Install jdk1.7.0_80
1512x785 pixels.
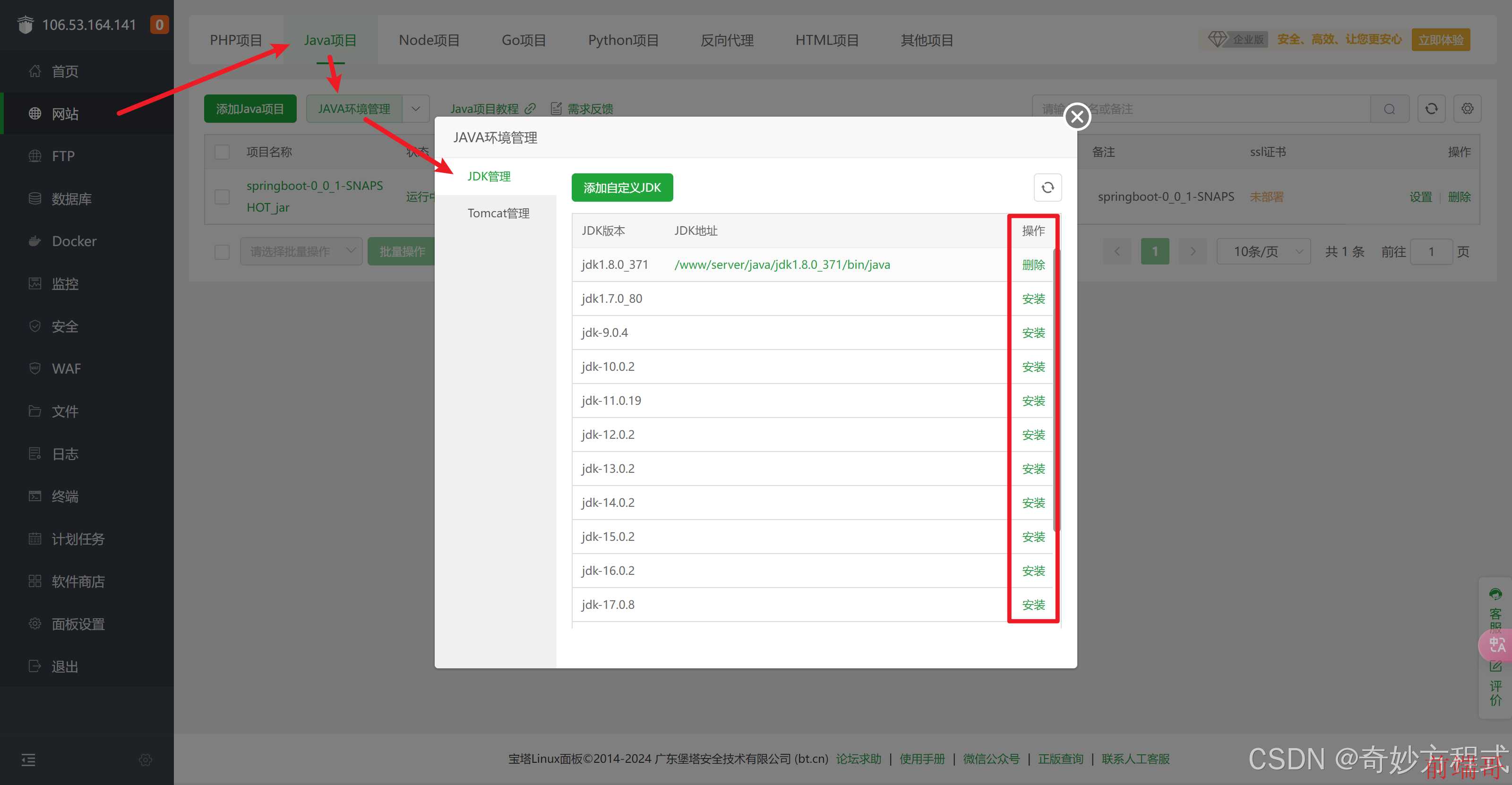[x=1033, y=299]
